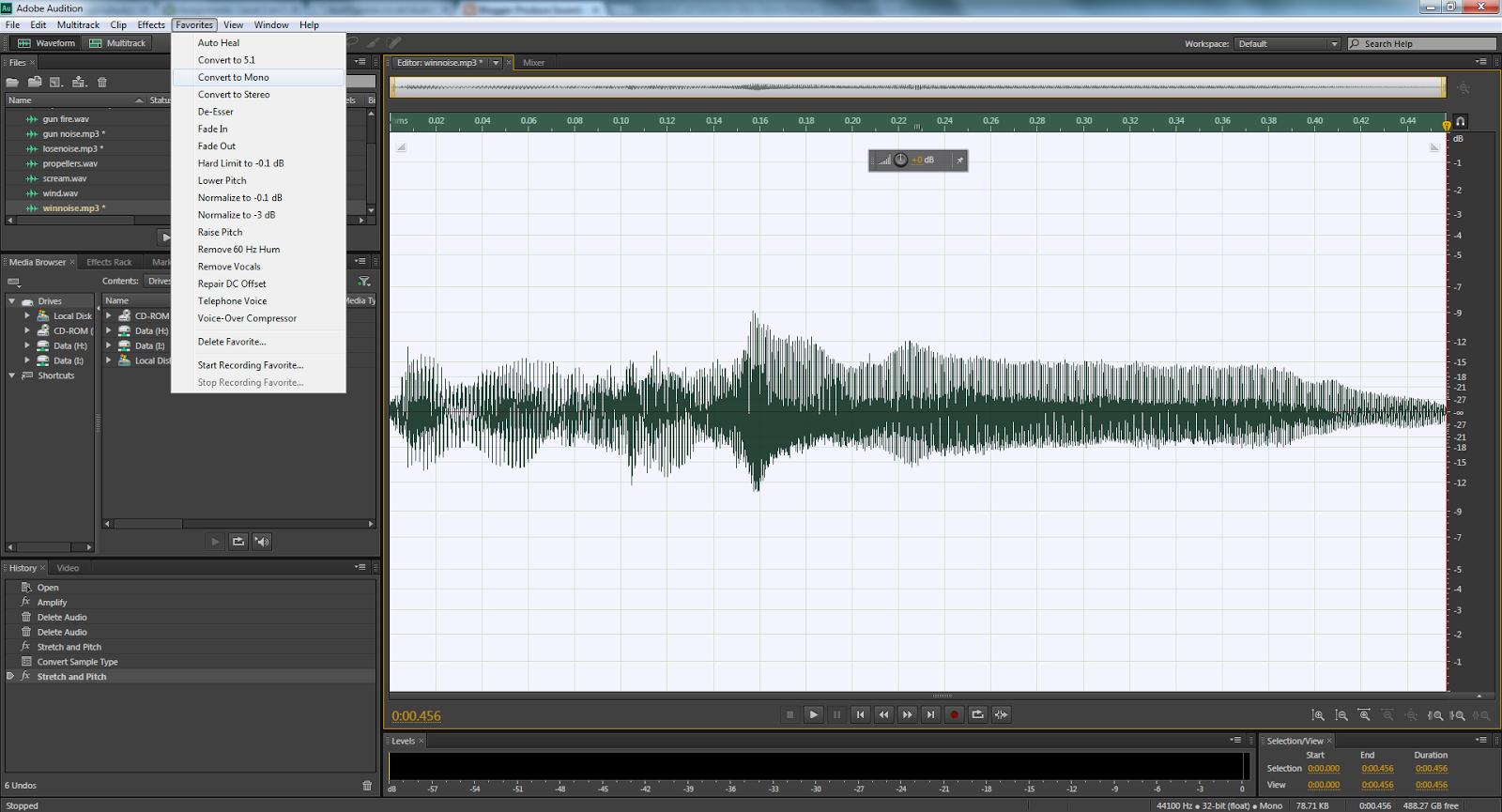Screen dimensions: 1502x812
Task: Move playhead to previous marker
Action: tap(860, 714)
